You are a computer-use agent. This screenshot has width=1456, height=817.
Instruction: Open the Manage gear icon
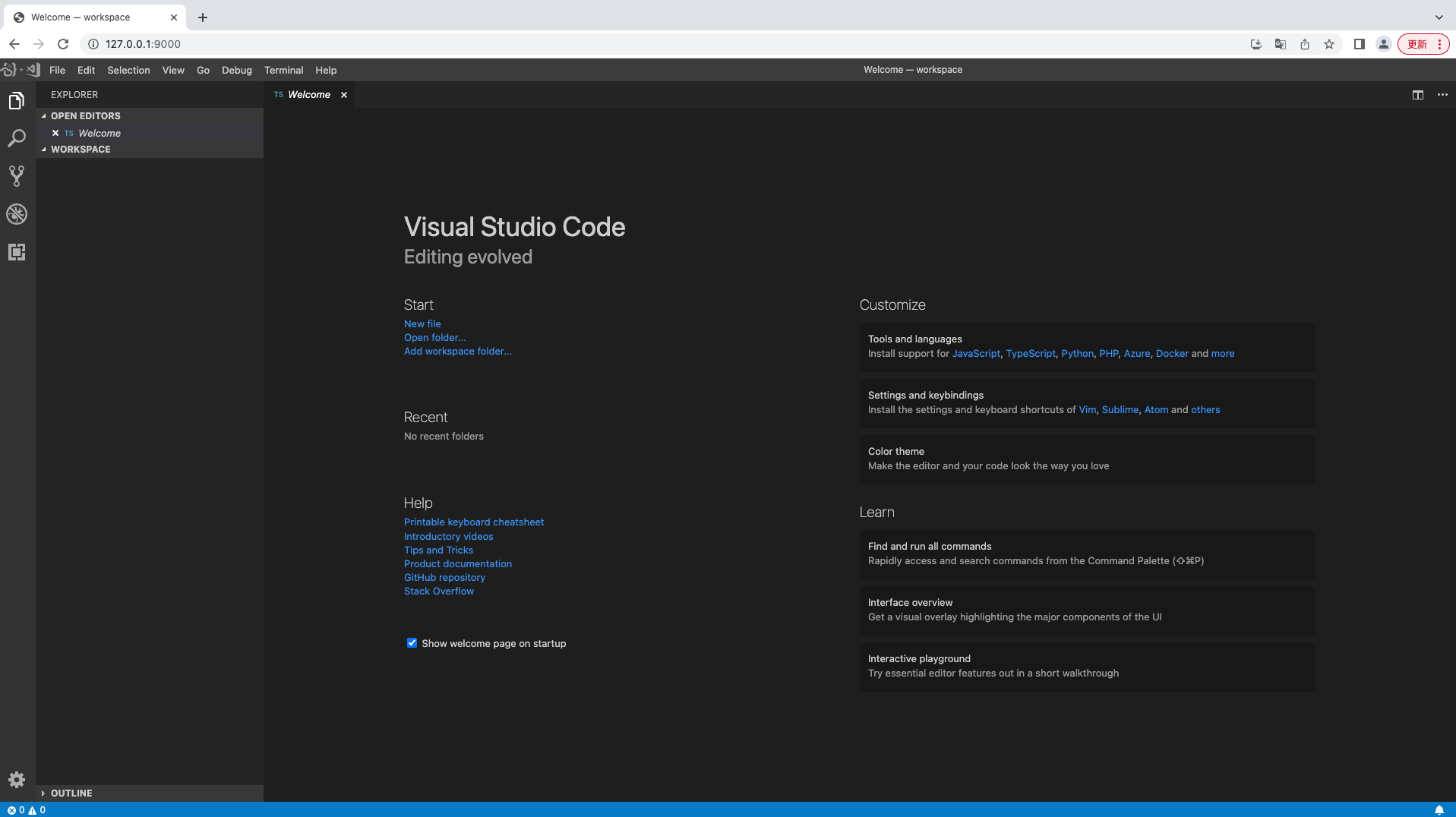tap(17, 780)
